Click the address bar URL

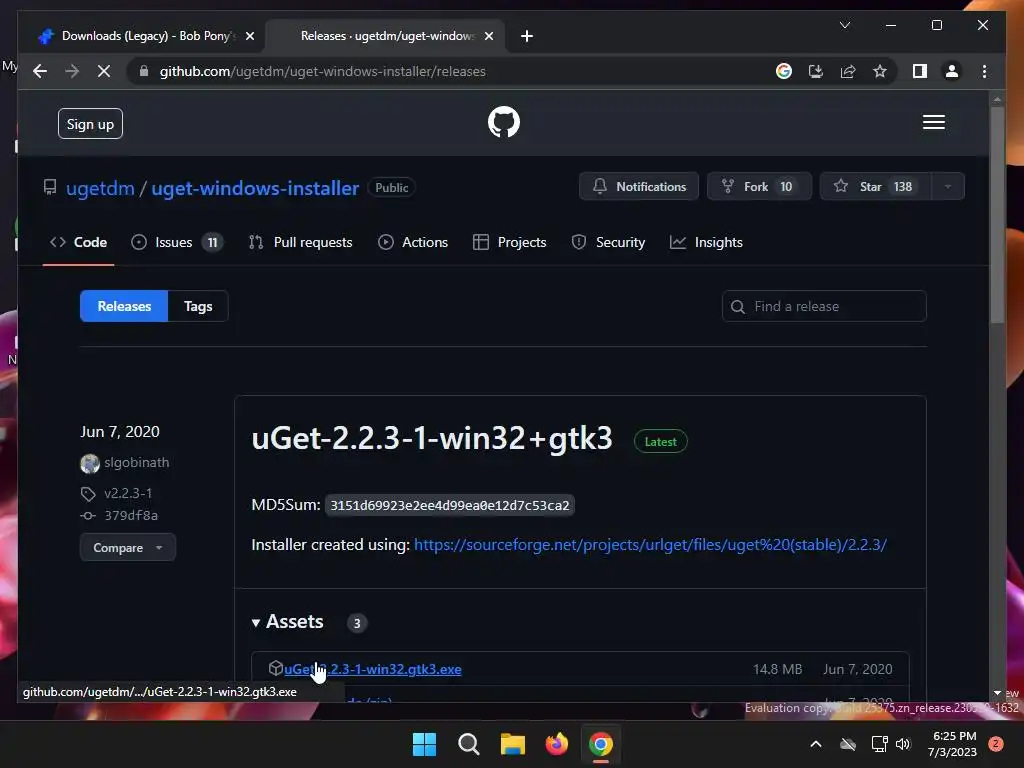pos(323,71)
